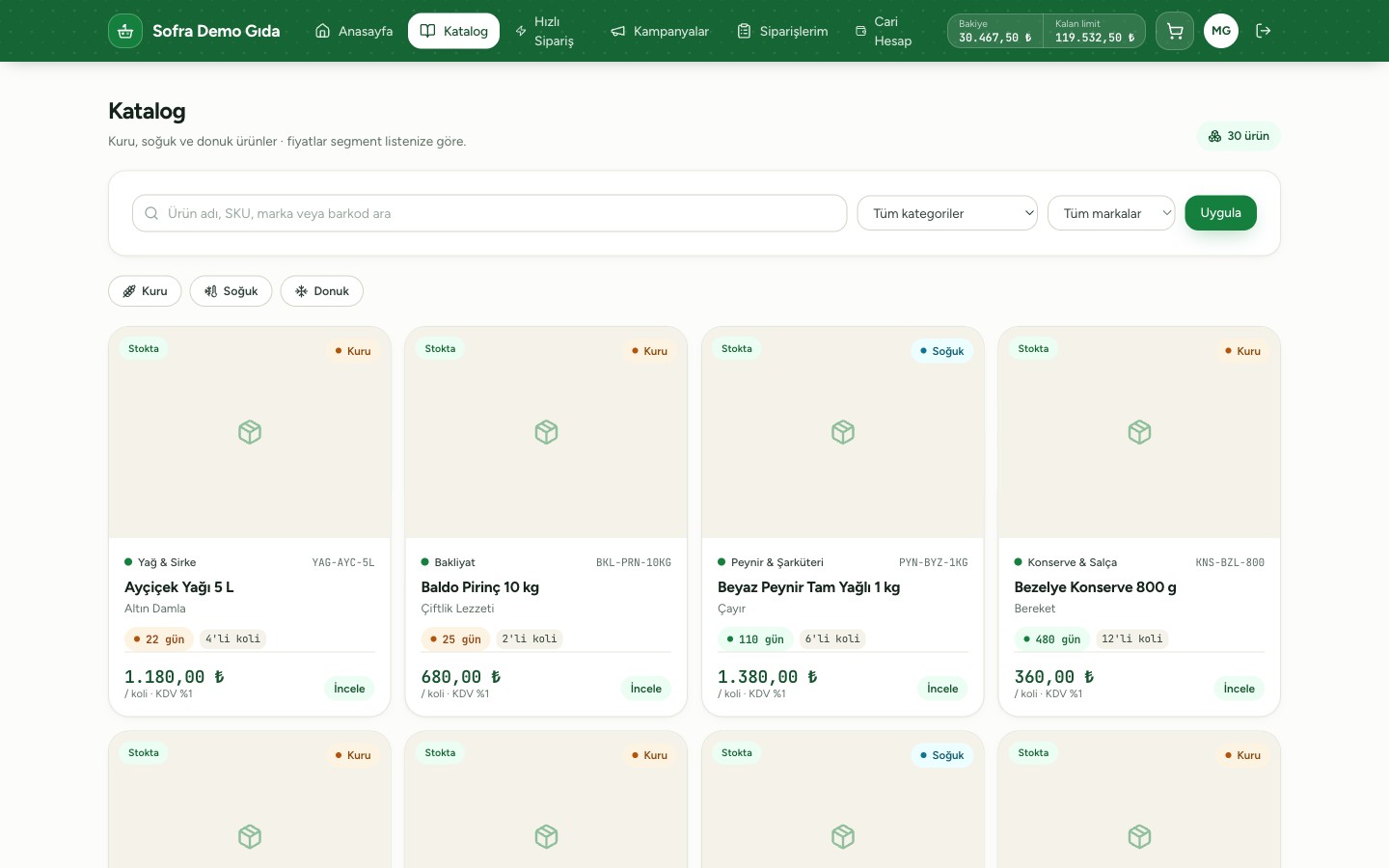Click the 30 ürün count badge

coord(1239,136)
